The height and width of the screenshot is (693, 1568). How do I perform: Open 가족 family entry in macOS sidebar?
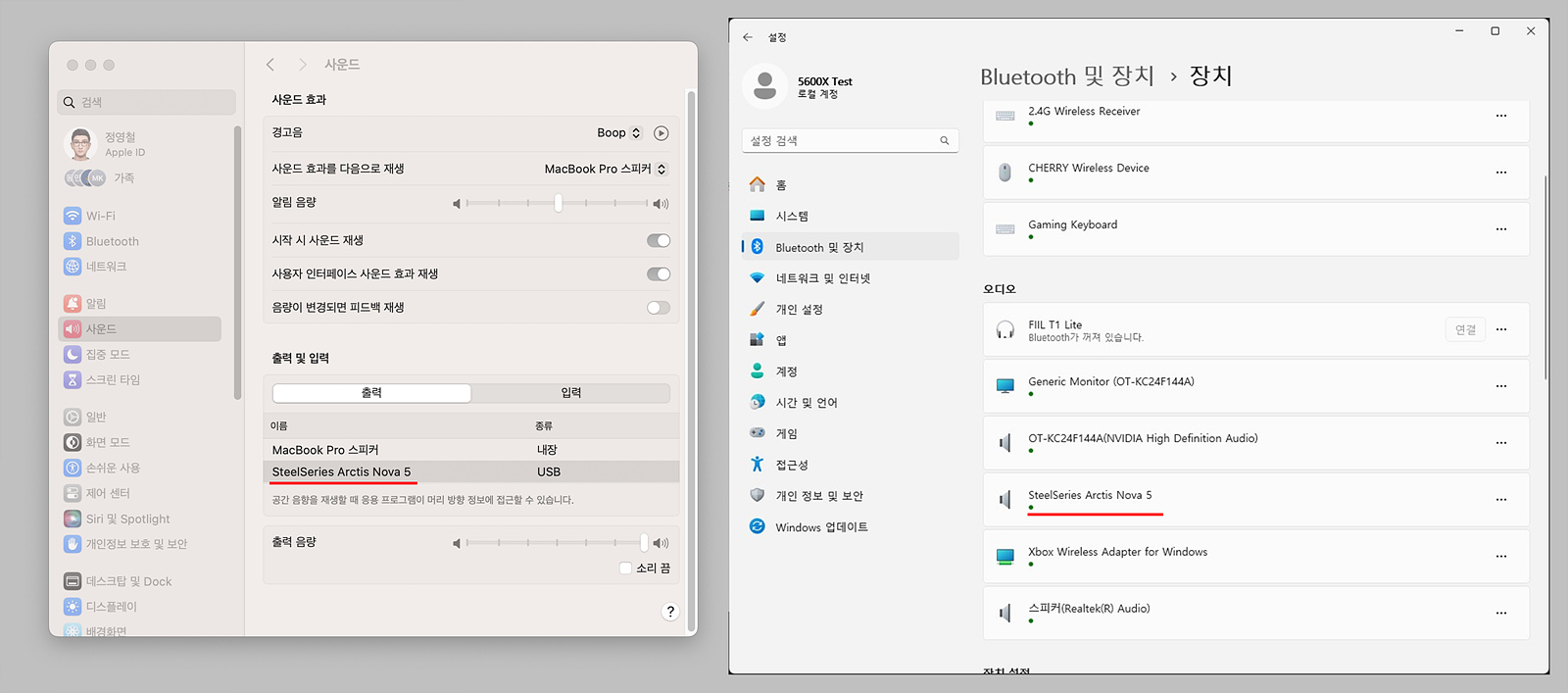pyautogui.click(x=100, y=178)
